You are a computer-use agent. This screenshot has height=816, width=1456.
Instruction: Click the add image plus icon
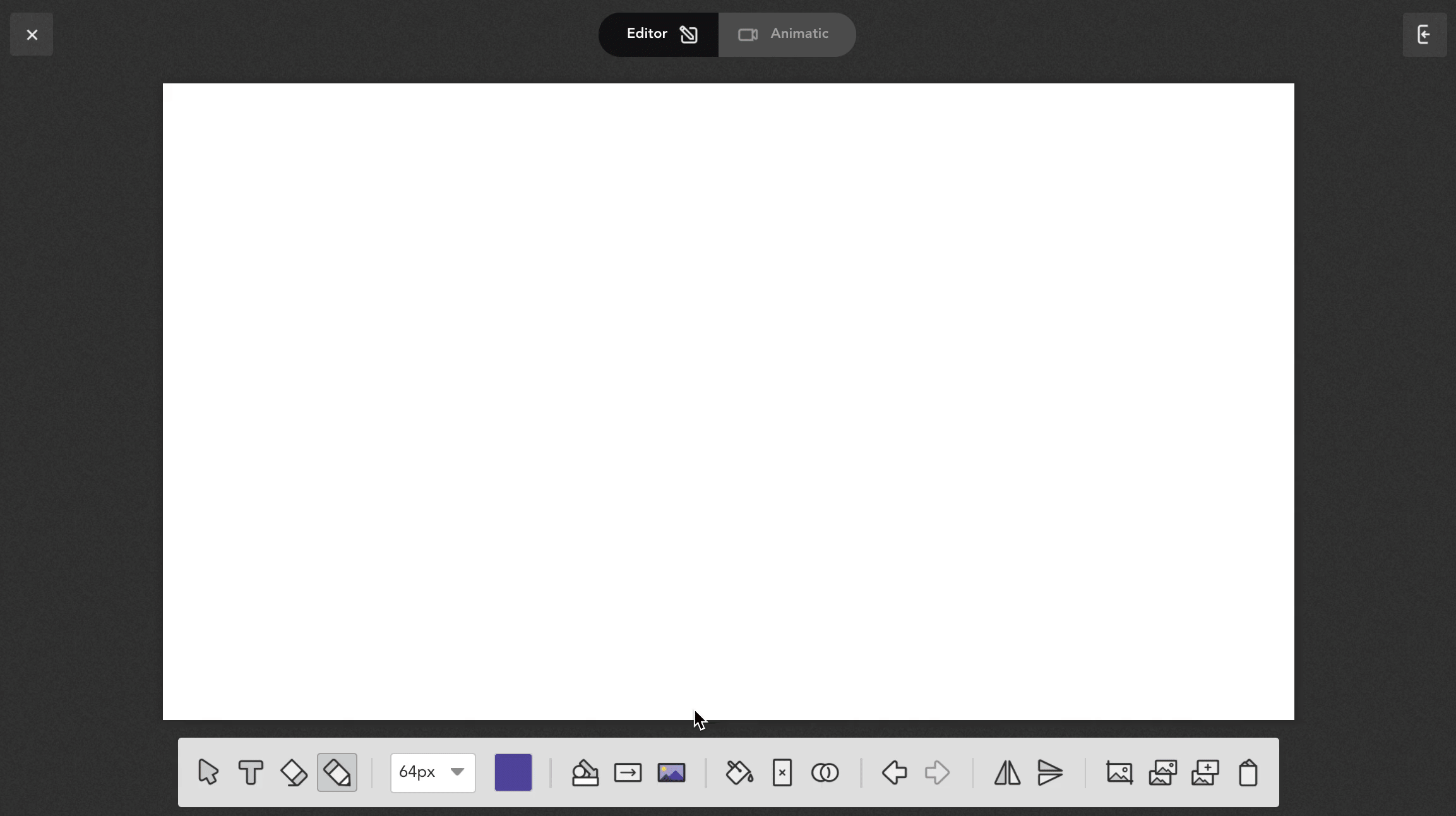coord(1205,772)
